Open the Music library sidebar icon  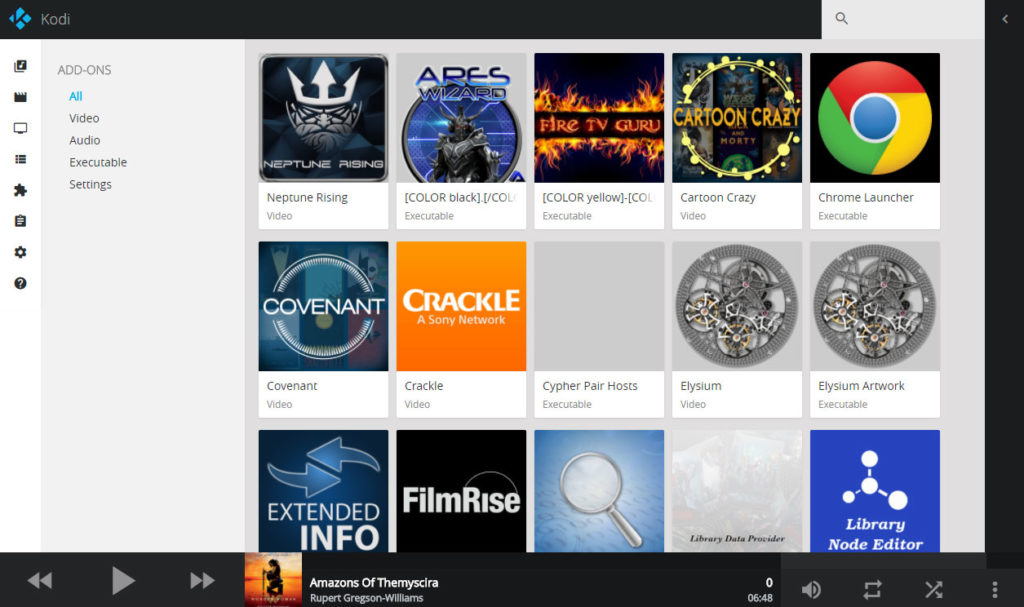click(20, 66)
